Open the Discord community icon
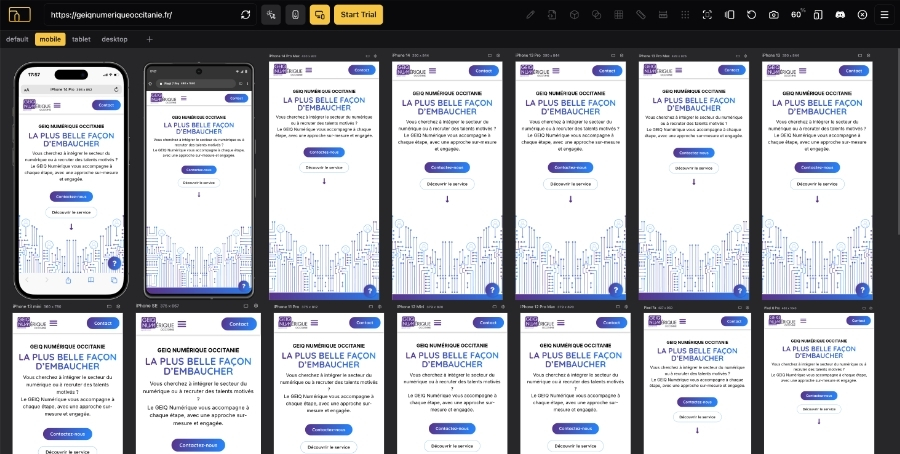900x454 pixels. pyautogui.click(x=840, y=15)
